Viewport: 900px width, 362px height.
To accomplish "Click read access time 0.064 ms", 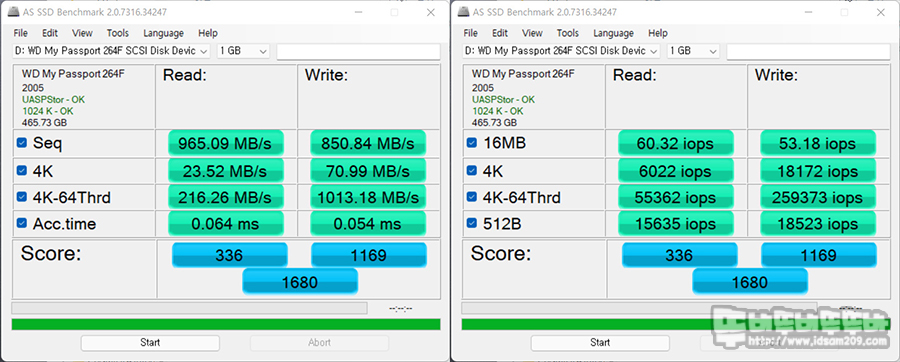I will [226, 223].
